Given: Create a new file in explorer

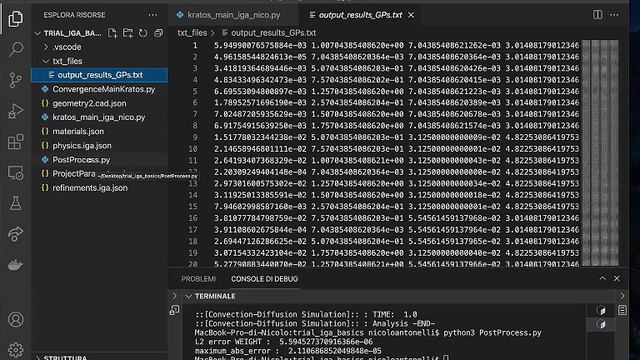Looking at the screenshot, I should coord(112,33).
